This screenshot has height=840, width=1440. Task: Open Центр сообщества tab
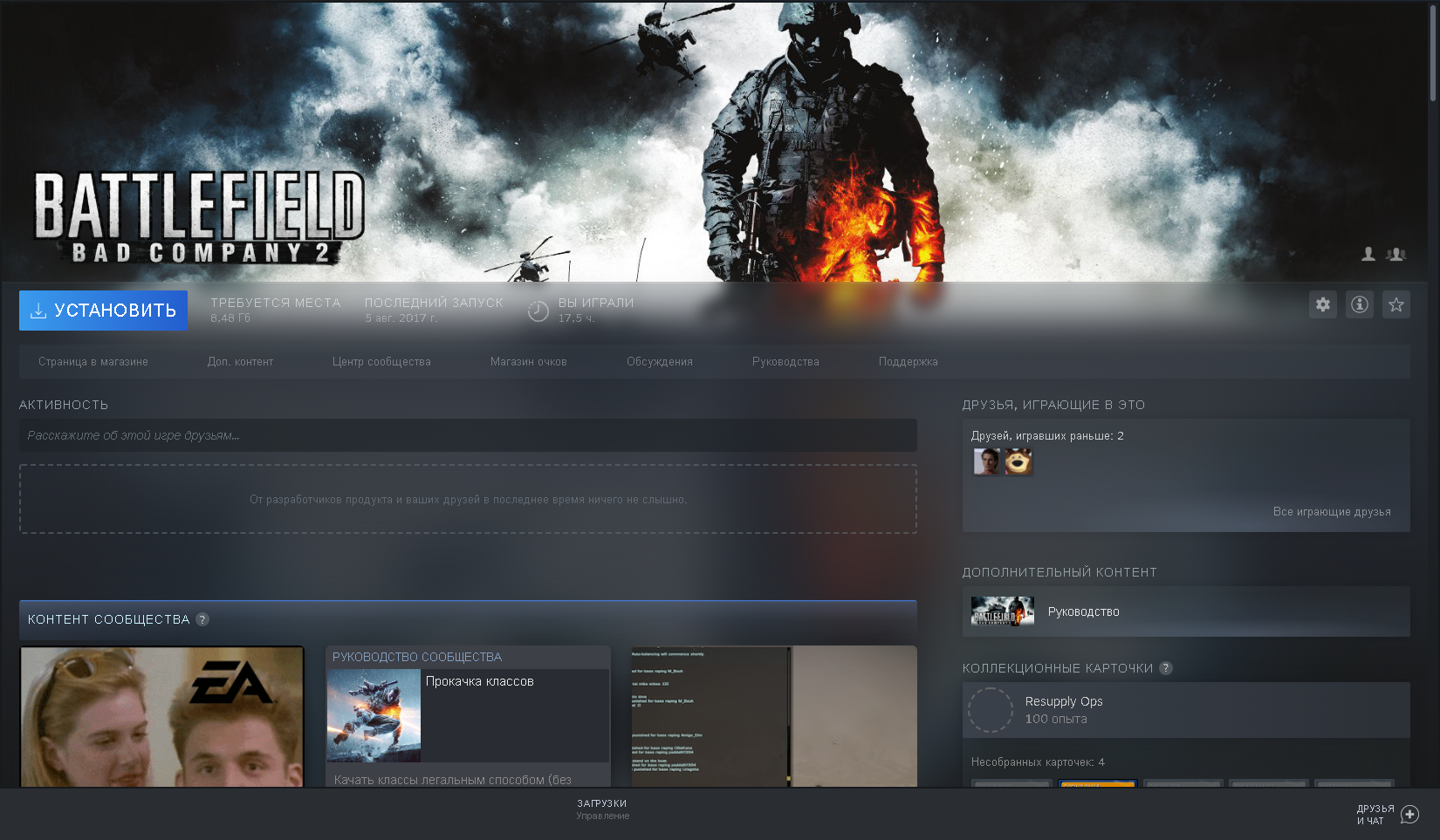[x=381, y=362]
